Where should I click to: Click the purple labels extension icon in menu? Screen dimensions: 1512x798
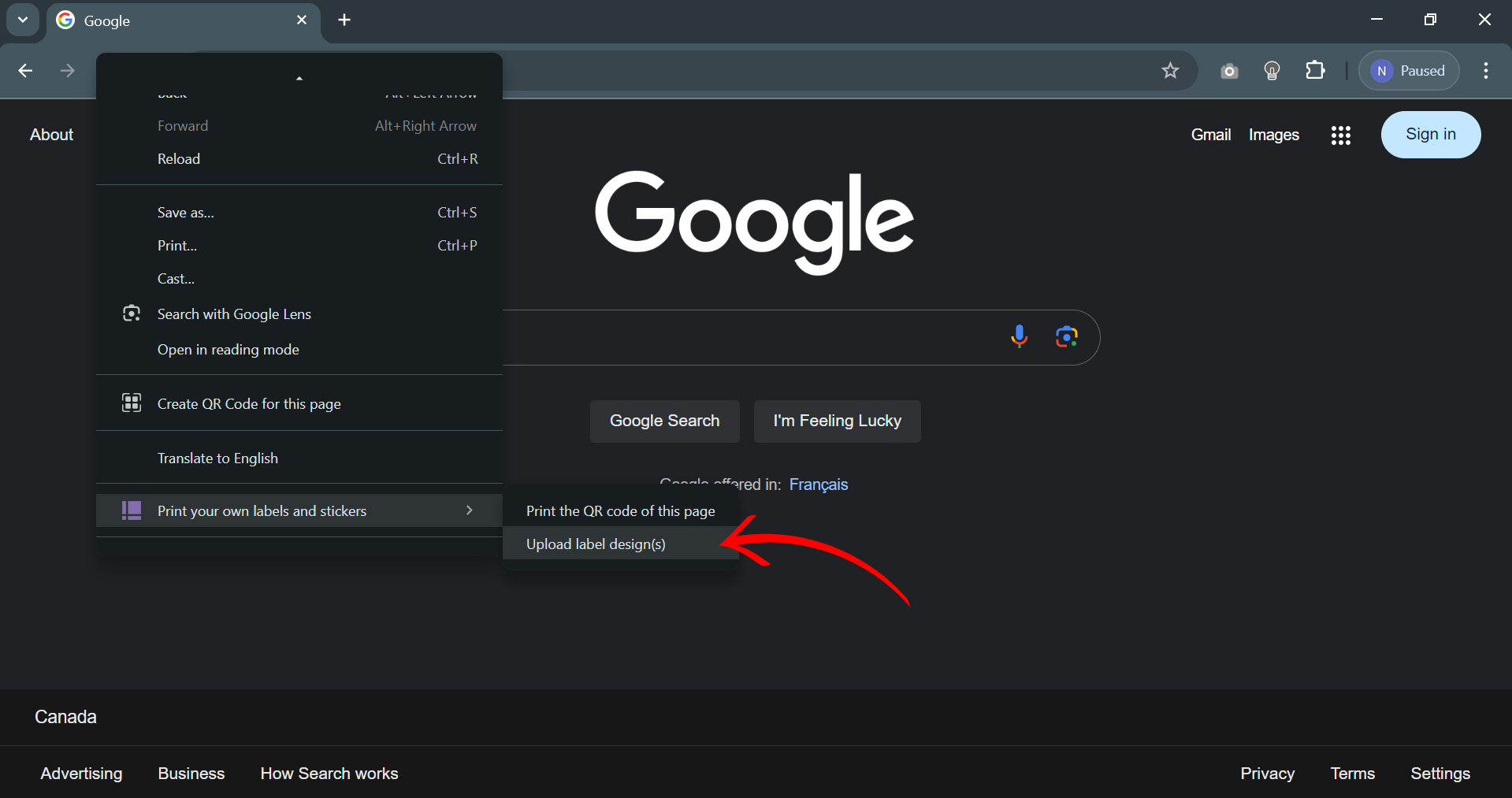click(132, 510)
